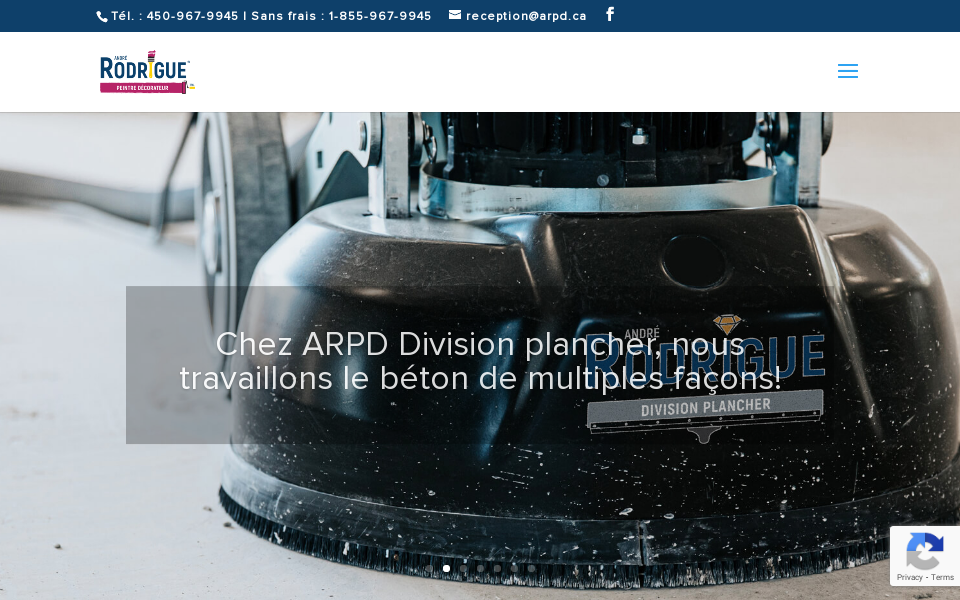Image resolution: width=960 pixels, height=600 pixels.
Task: Click the slide heading about ARPD Division plancher
Action: (480, 361)
